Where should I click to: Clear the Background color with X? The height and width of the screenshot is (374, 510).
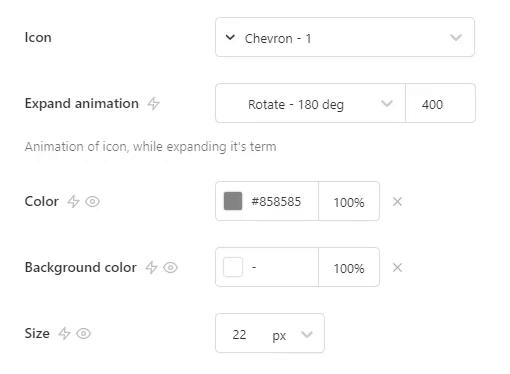(397, 267)
